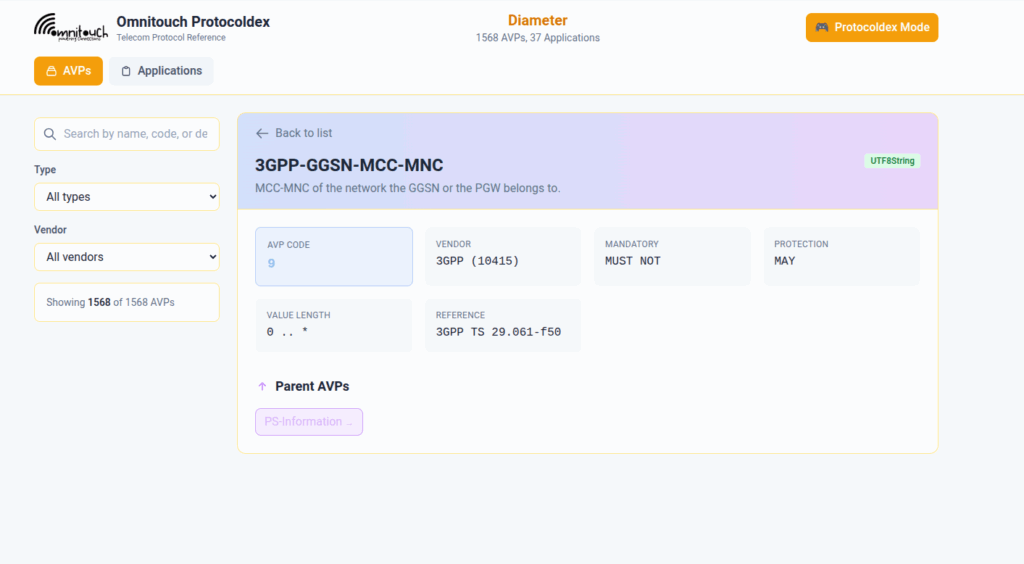Select the Reference 3GPP TS 29.061-f50 card
Screen dimensions: 1024x564
[x=502, y=325]
